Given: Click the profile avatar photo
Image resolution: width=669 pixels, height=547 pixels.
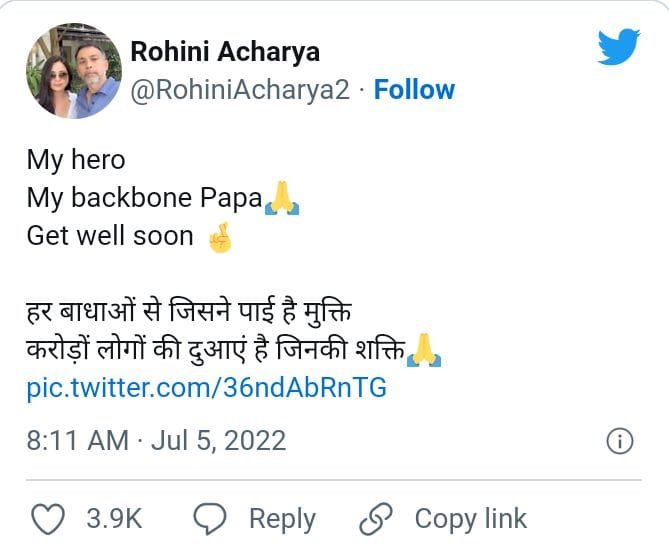Looking at the screenshot, I should pyautogui.click(x=72, y=71).
